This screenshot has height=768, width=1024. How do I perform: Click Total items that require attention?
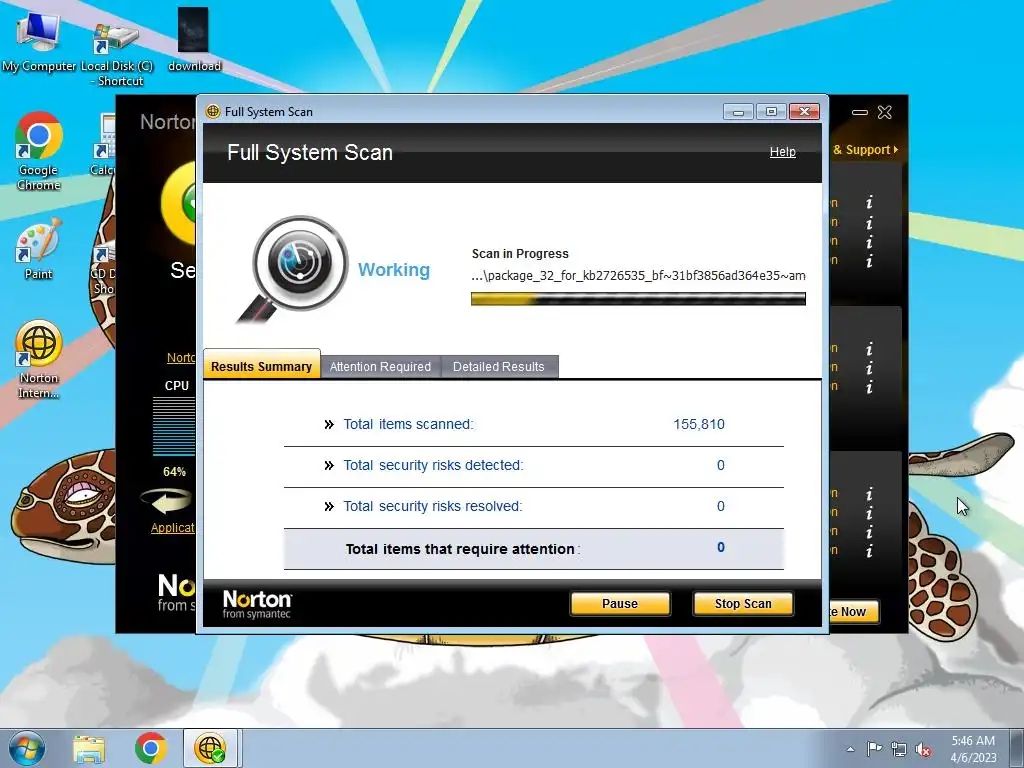(x=462, y=549)
